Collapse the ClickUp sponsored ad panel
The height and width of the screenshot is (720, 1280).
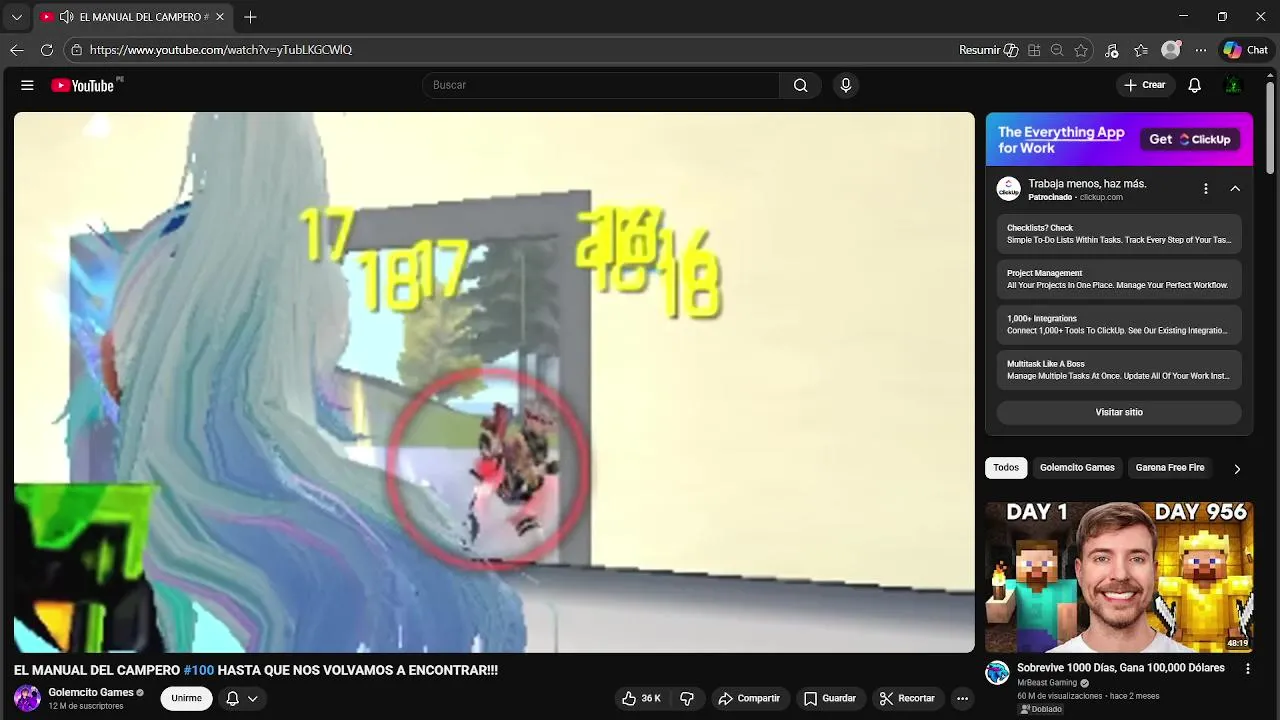pyautogui.click(x=1235, y=189)
